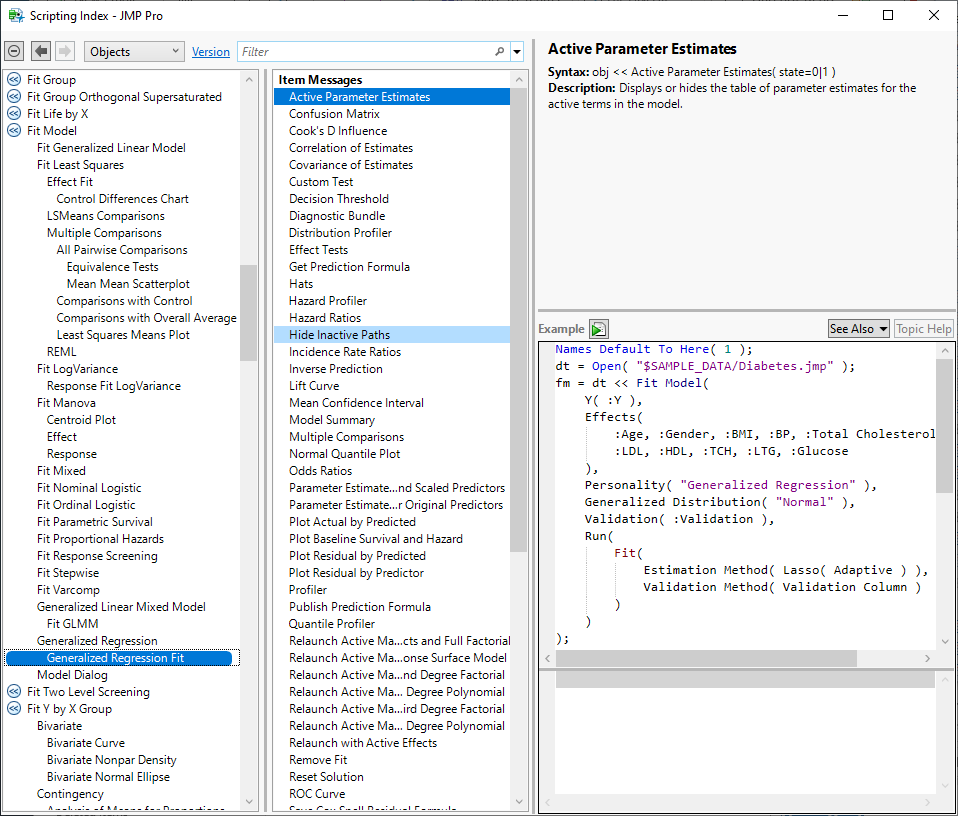The height and width of the screenshot is (816, 958).
Task: Click the JMP icon beside Fit Group
Action: coord(14,80)
